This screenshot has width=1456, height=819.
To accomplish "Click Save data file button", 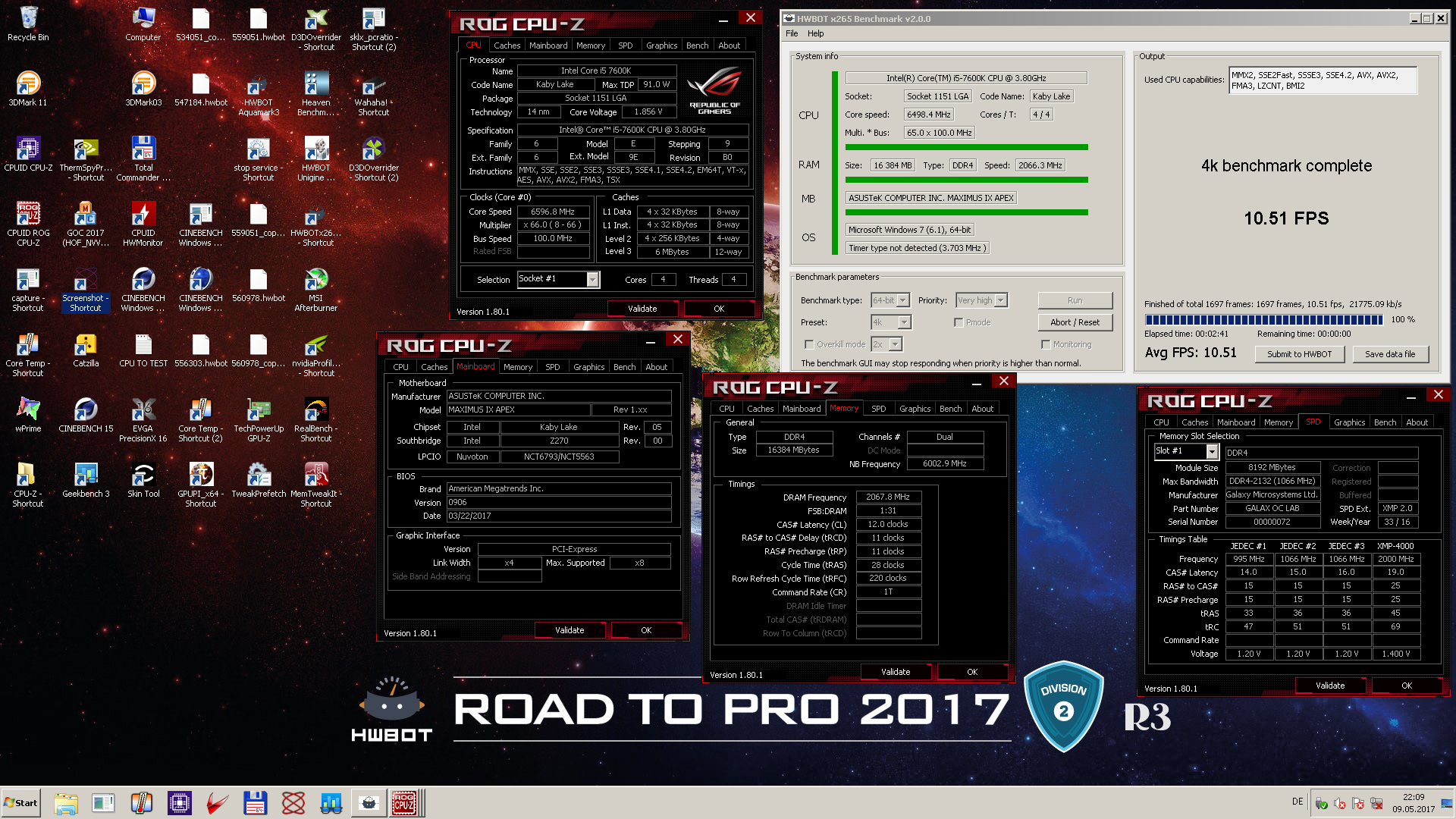I will tap(1390, 354).
